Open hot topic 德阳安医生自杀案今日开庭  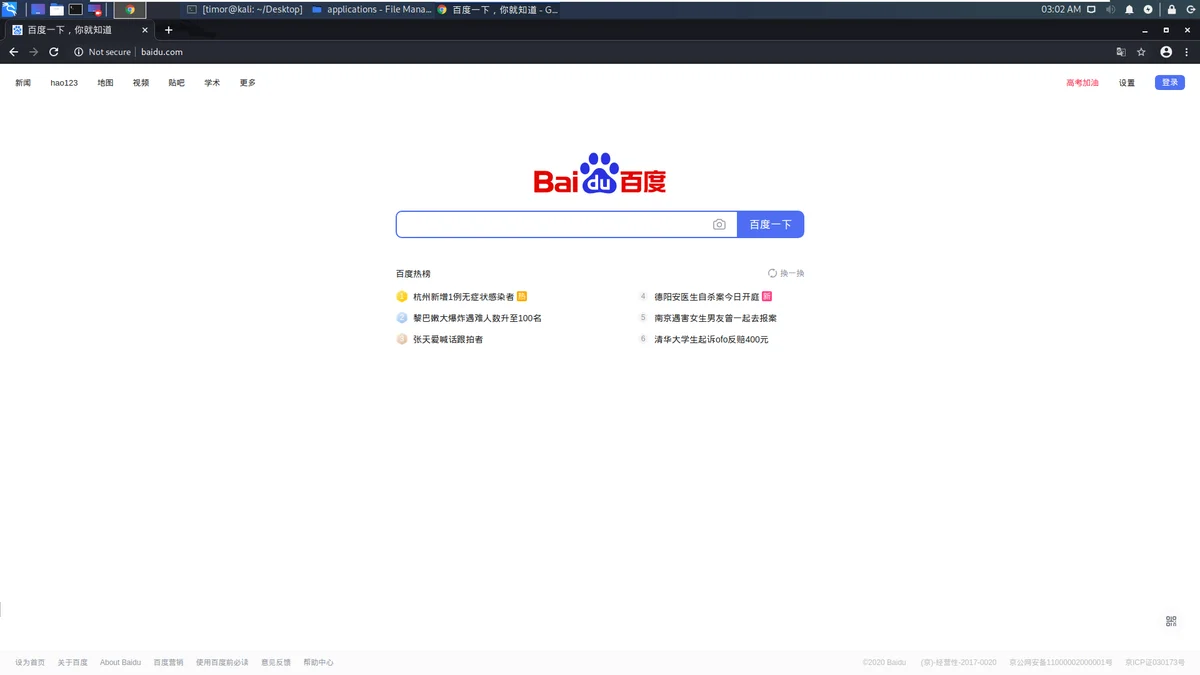point(707,297)
